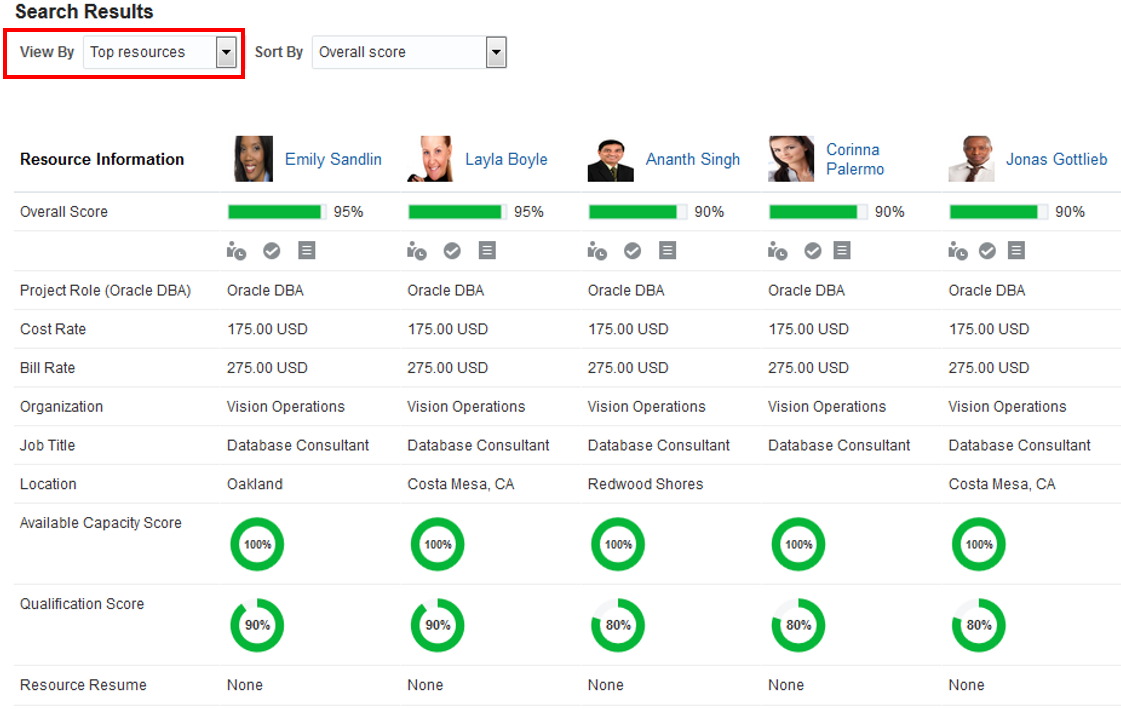Open Jonas Gottlieb's list details icon

pos(1017,250)
